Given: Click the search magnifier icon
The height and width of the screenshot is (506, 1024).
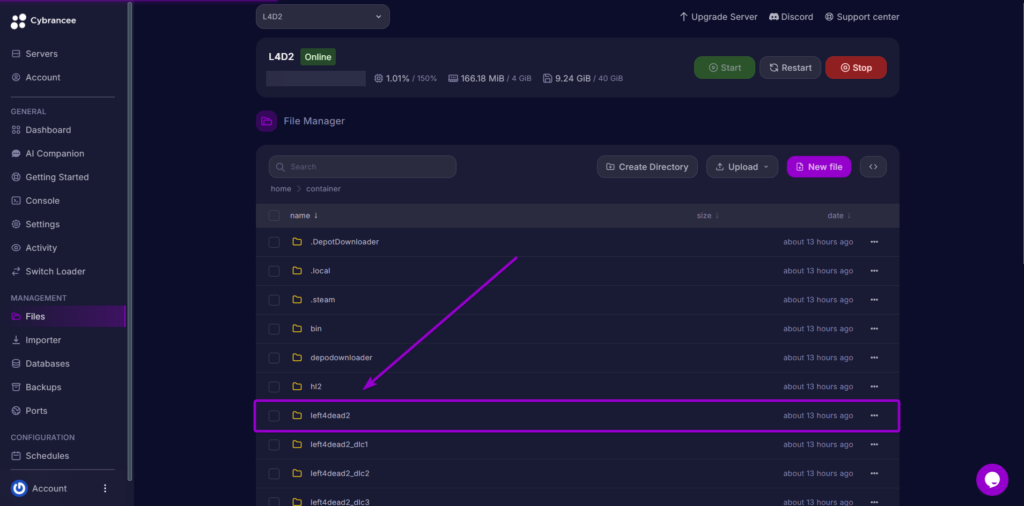Looking at the screenshot, I should click(281, 167).
